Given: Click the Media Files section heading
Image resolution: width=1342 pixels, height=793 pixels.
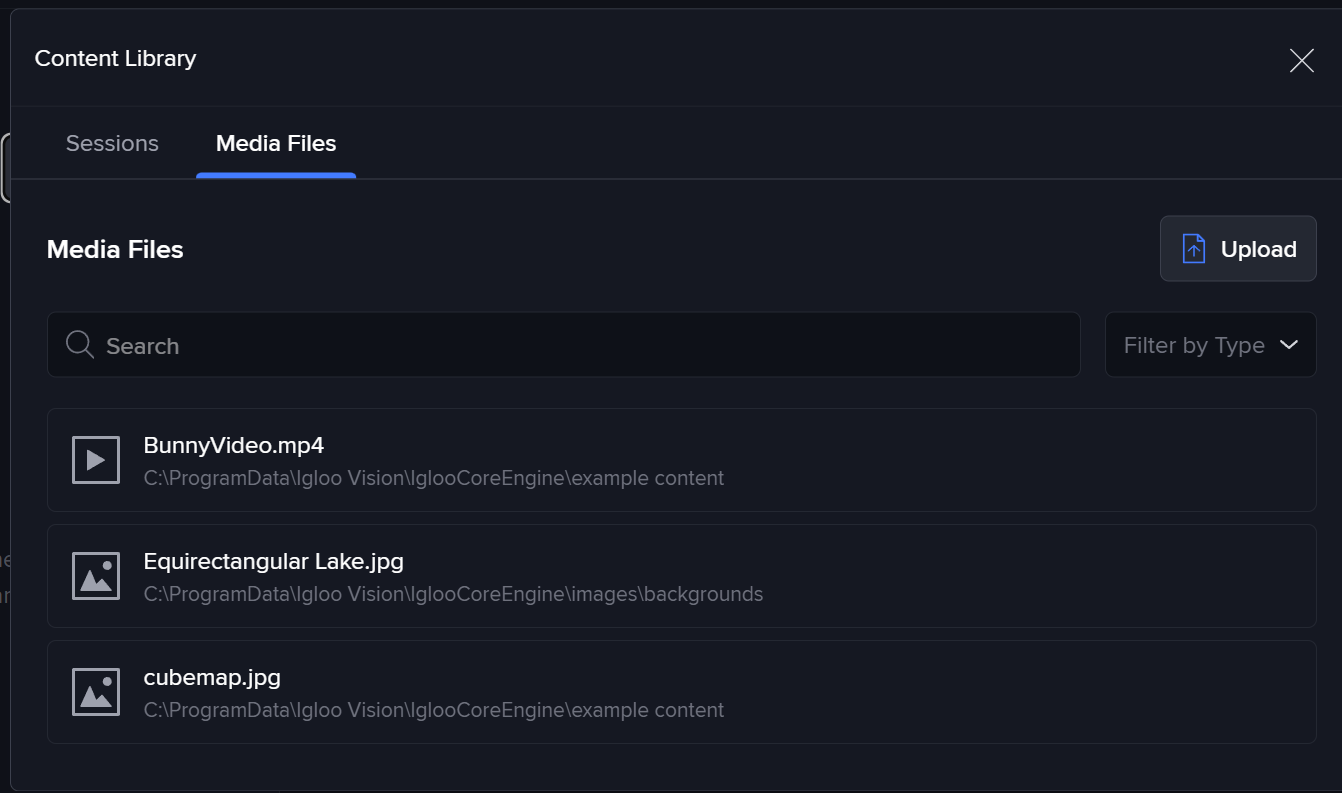Looking at the screenshot, I should [115, 249].
